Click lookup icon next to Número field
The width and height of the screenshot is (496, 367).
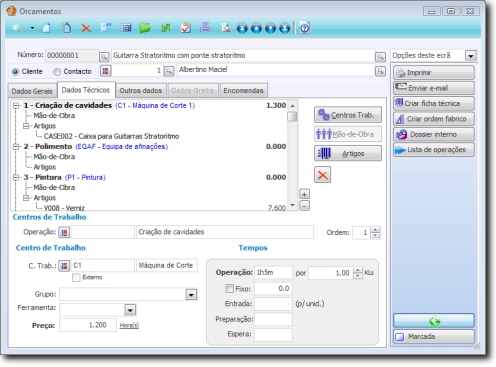point(104,57)
